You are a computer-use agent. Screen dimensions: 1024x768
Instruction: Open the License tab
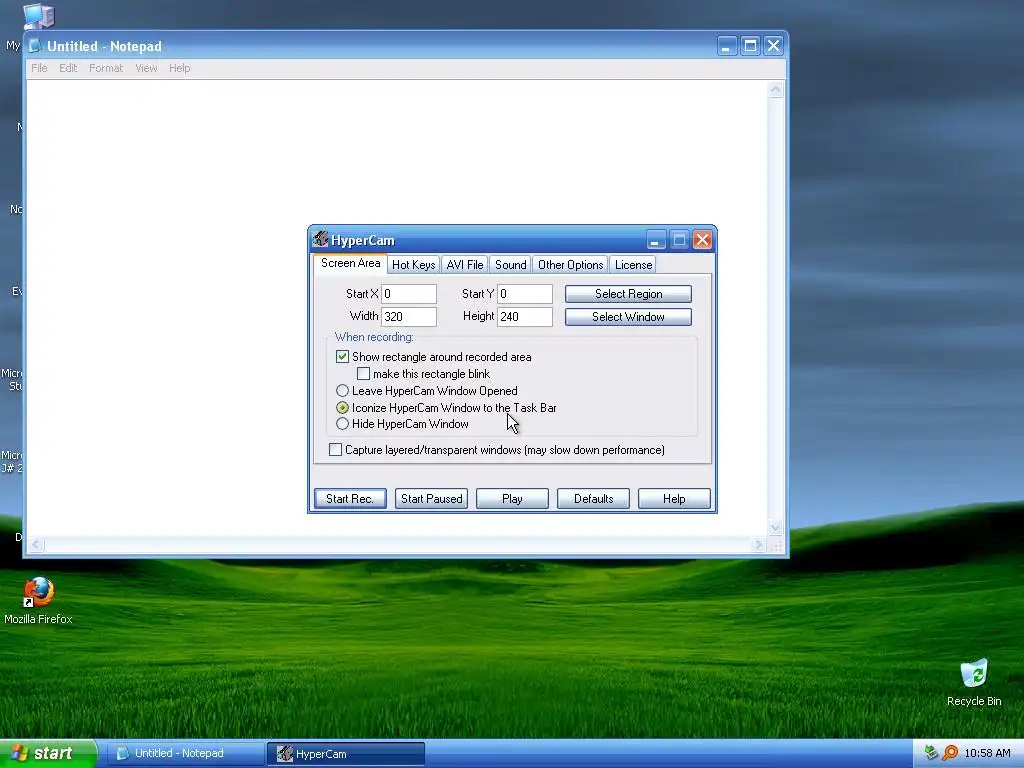coord(633,264)
